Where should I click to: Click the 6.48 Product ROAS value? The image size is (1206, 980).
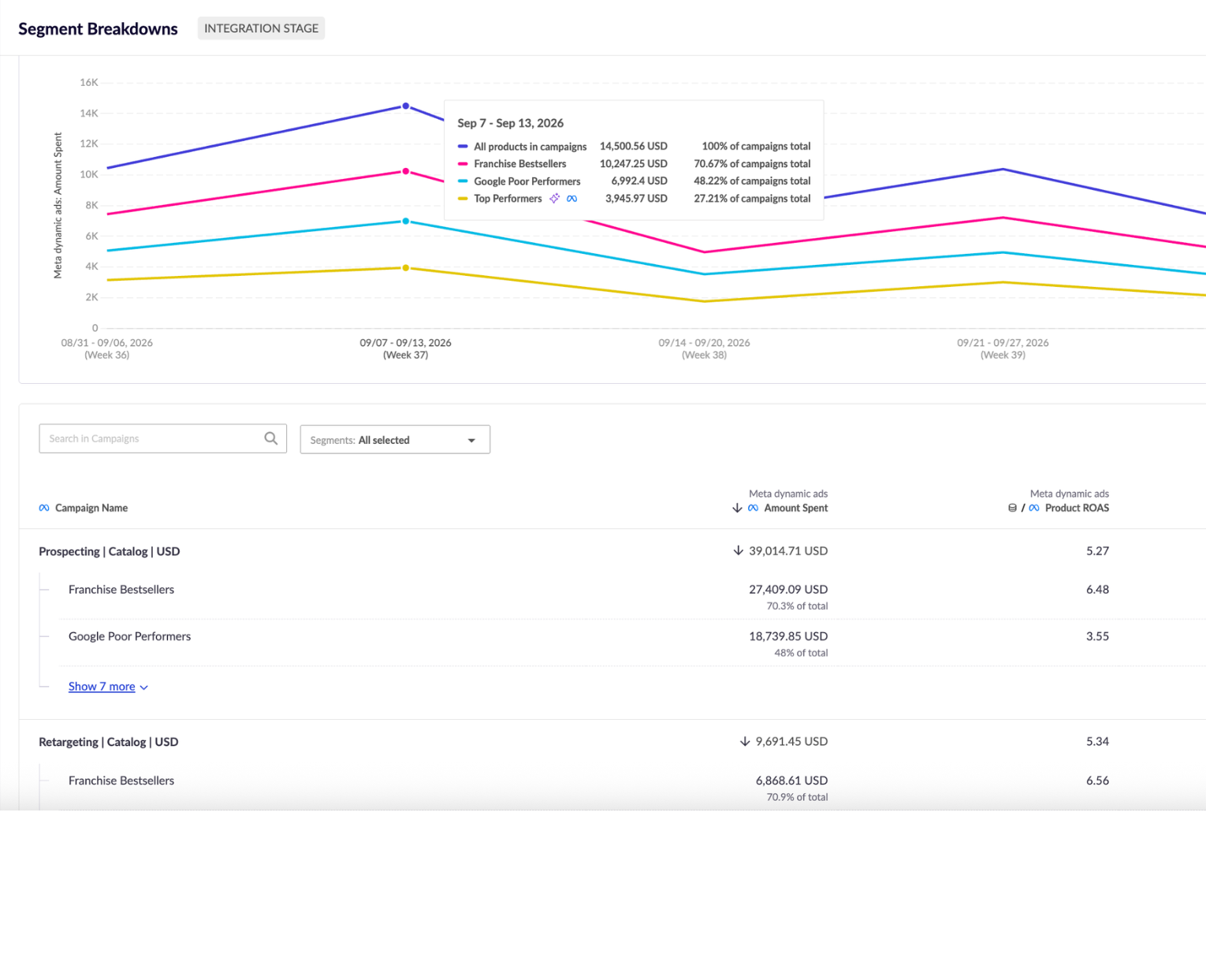pos(1097,589)
